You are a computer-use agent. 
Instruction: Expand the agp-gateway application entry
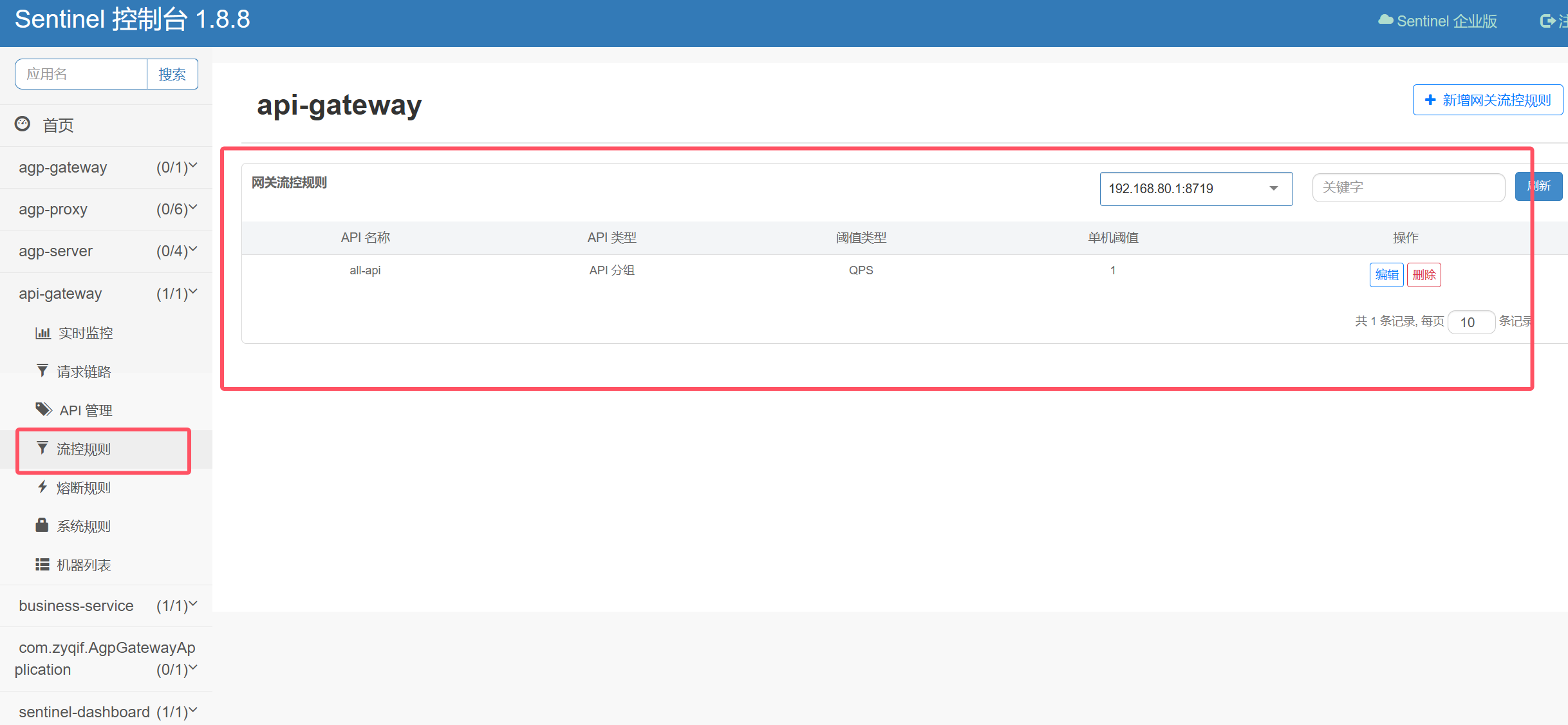pyautogui.click(x=106, y=167)
